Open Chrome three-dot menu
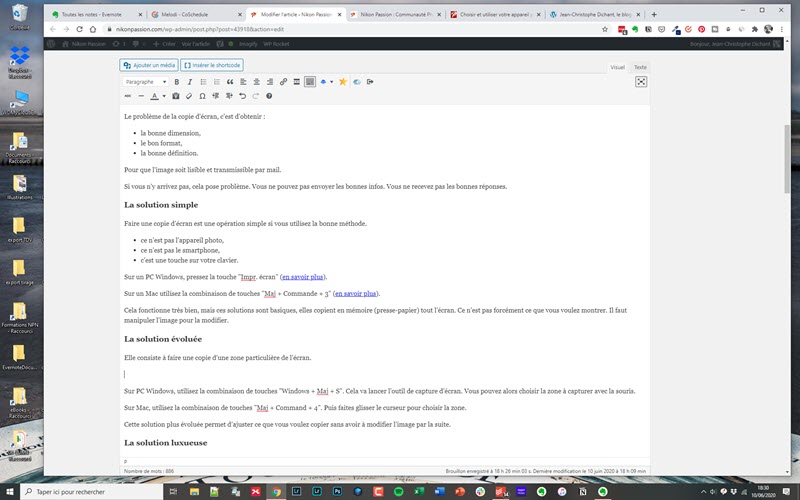Image resolution: width=800 pixels, height=500 pixels. (x=782, y=29)
